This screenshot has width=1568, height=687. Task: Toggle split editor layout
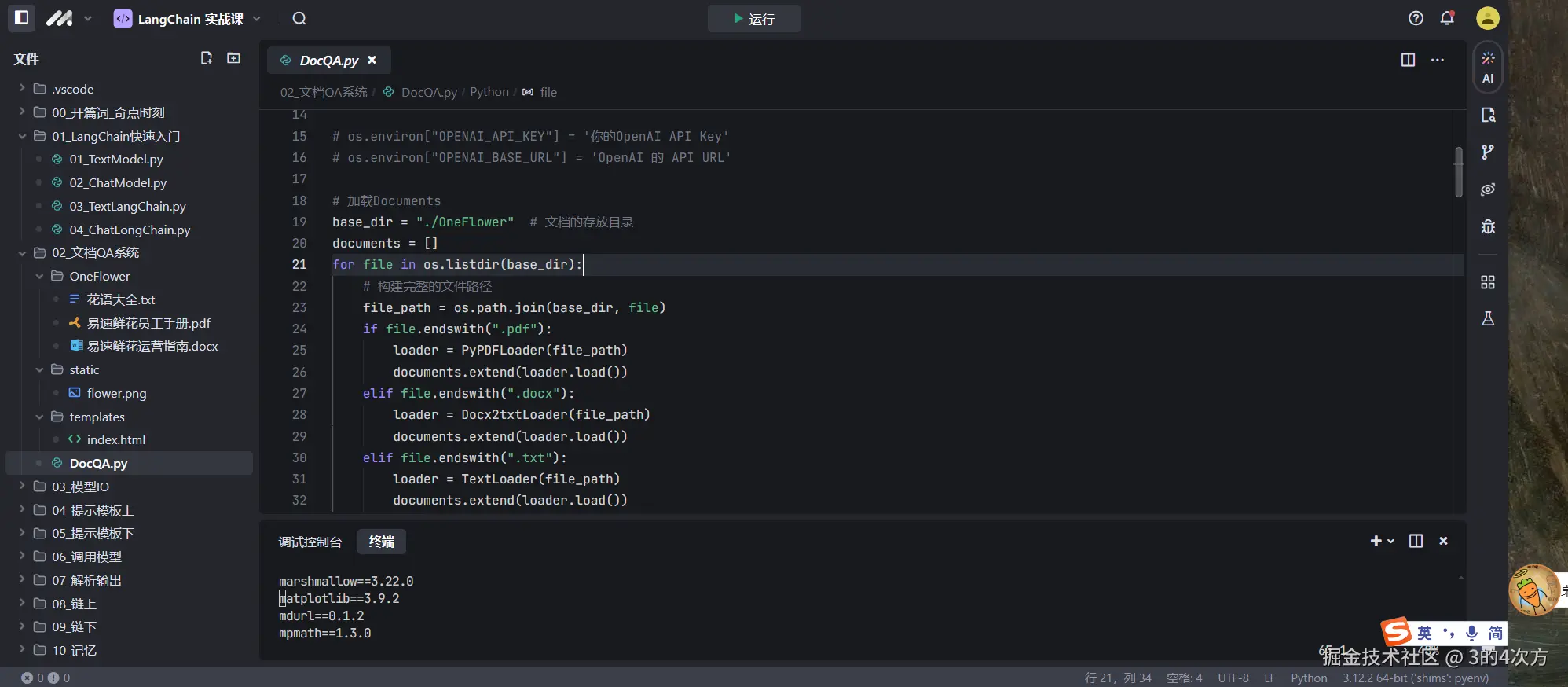(1408, 60)
